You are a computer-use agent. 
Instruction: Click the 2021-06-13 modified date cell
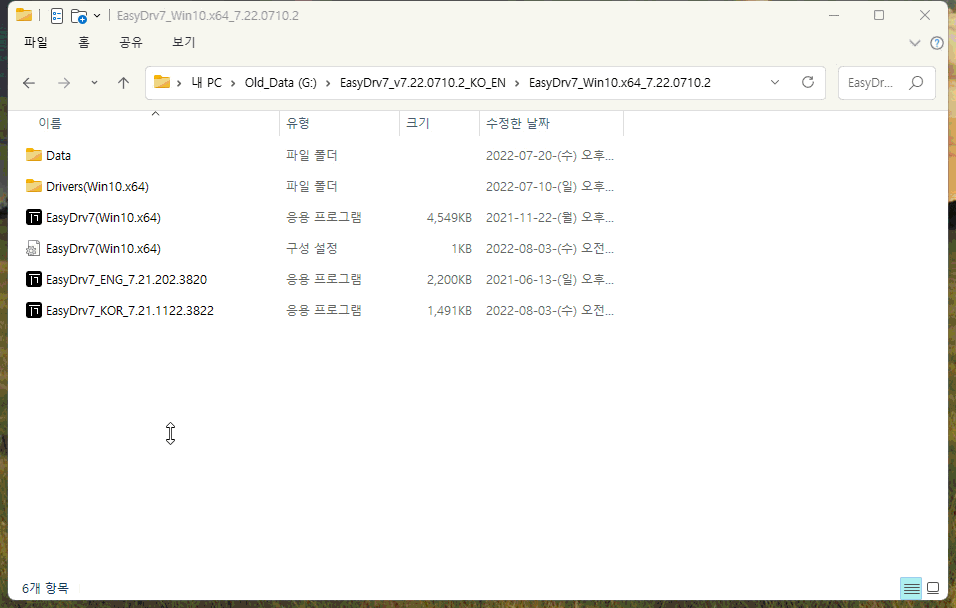click(549, 279)
